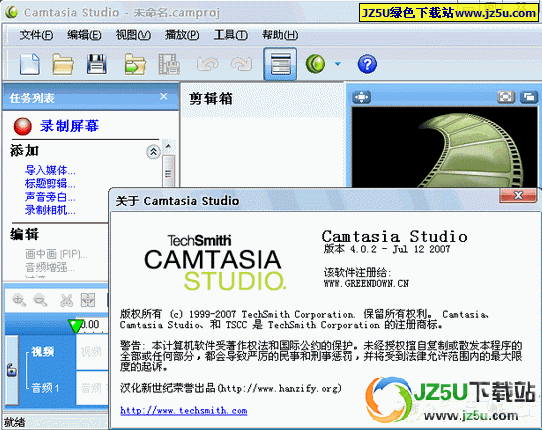
Task: Click the task list scrollbar thumb
Action: coord(168,171)
